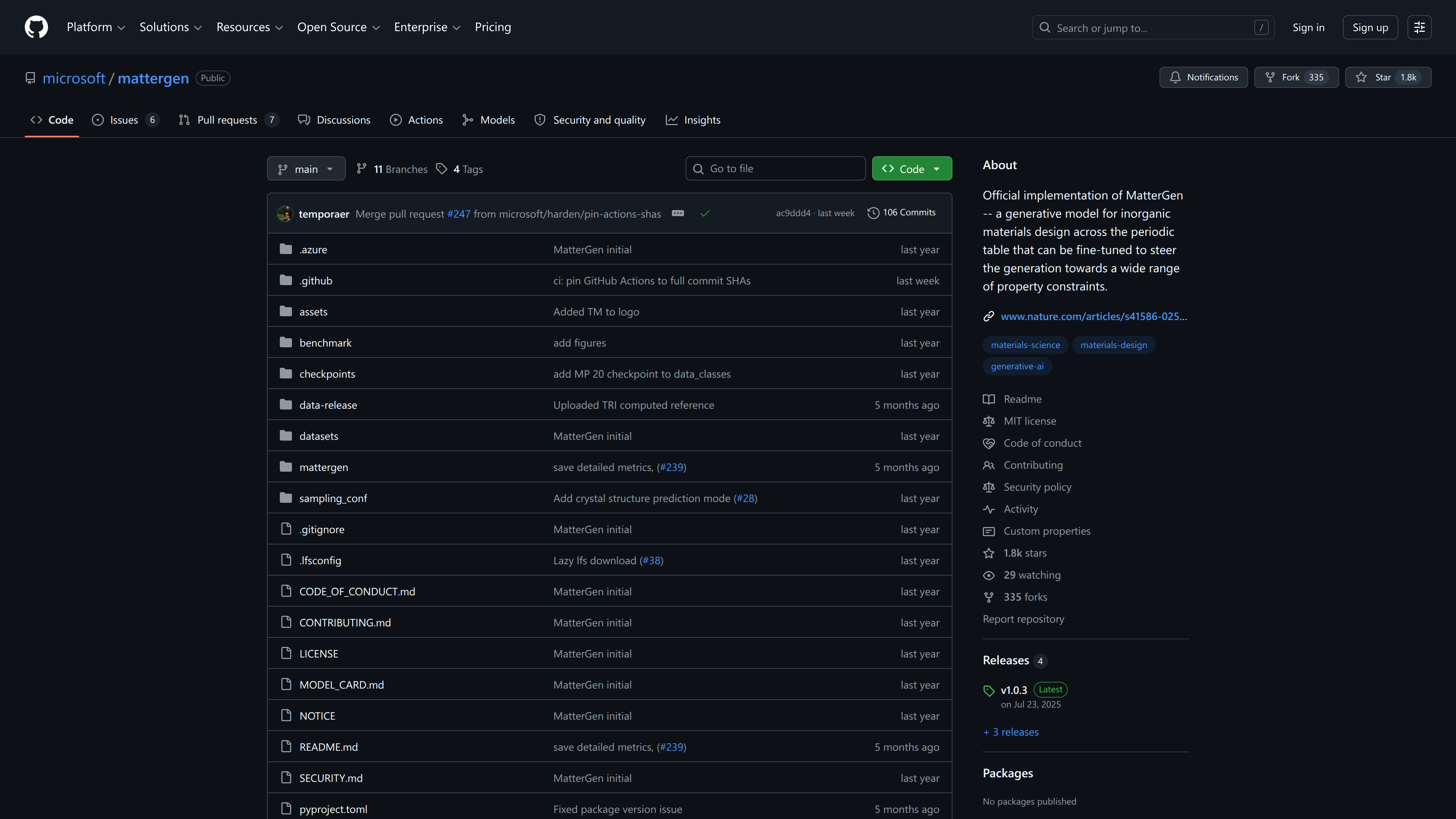1456x819 pixels.
Task: Click the mattergen folder icon
Action: (286, 467)
